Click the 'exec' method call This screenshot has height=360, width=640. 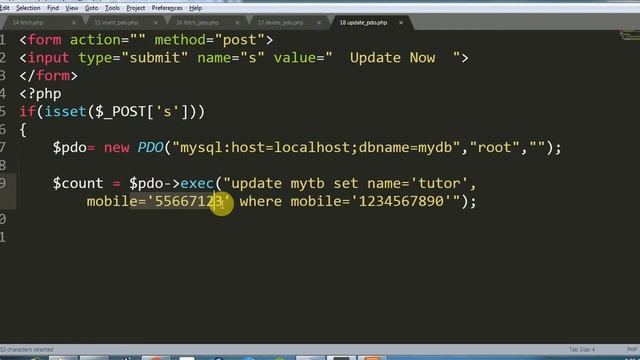click(x=197, y=184)
